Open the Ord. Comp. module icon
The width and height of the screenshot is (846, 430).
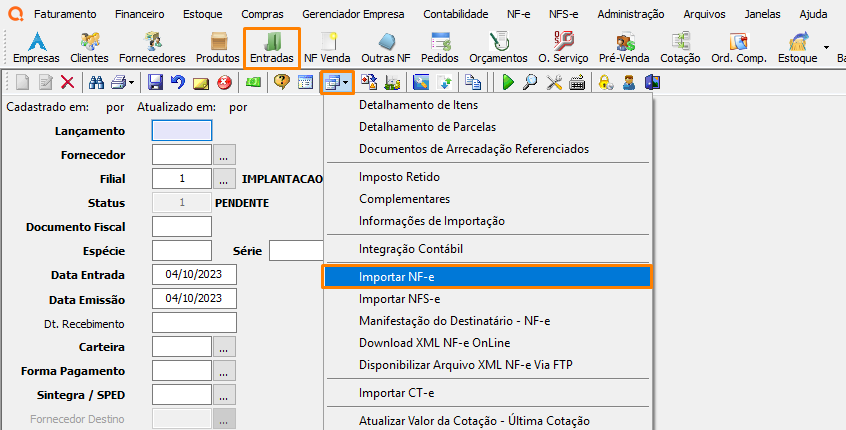pyautogui.click(x=739, y=47)
